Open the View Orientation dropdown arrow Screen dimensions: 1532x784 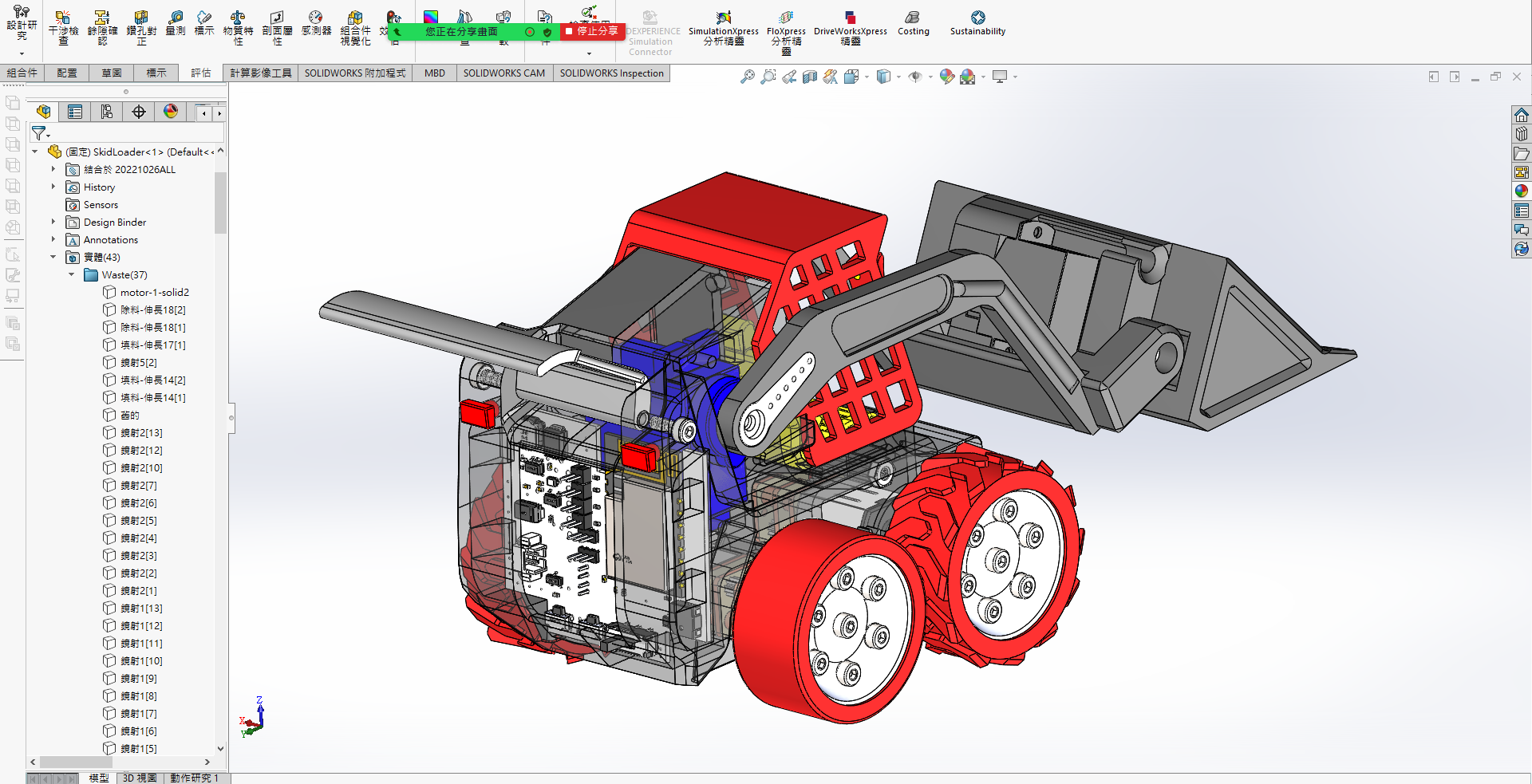[x=867, y=77]
